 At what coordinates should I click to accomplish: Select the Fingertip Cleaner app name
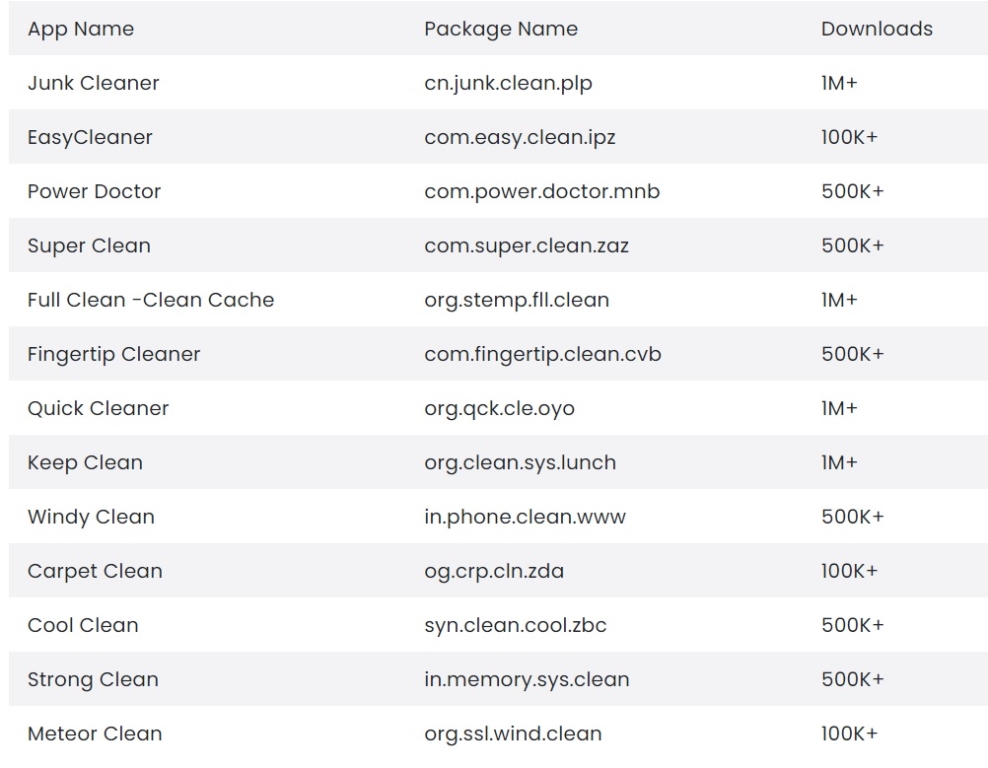click(113, 354)
